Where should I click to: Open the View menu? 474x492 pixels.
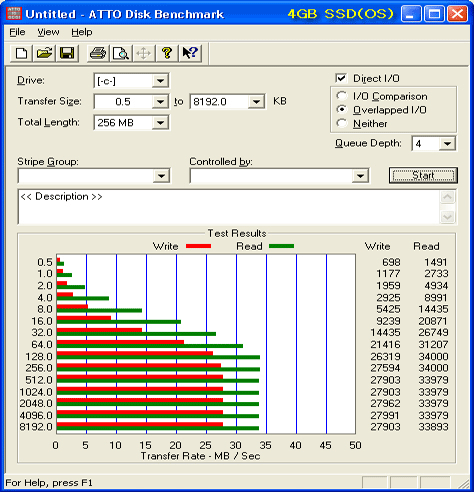pos(48,32)
